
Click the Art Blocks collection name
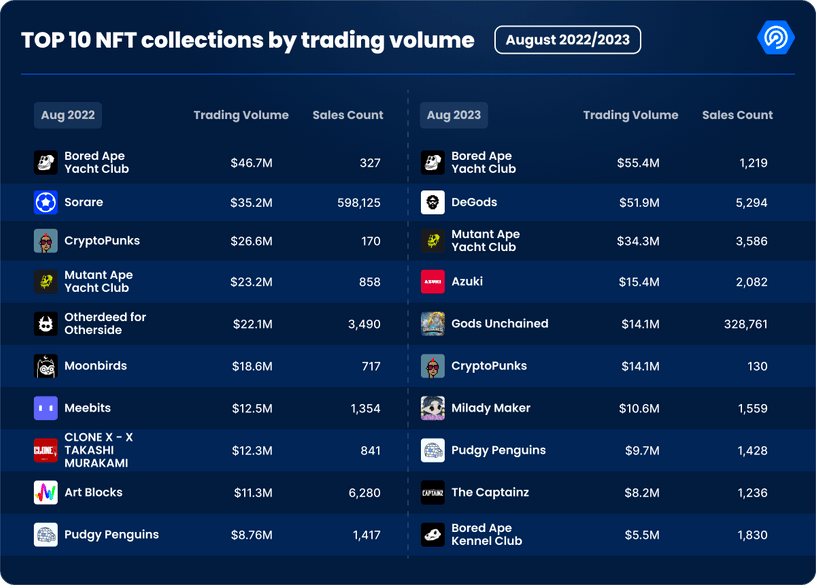(x=94, y=492)
